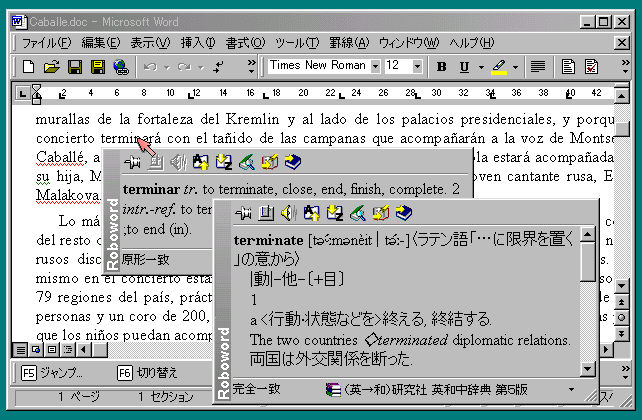Image resolution: width=642 pixels, height=420 pixels.
Task: Open the ヘルプ(H) menu
Action: tap(472, 43)
